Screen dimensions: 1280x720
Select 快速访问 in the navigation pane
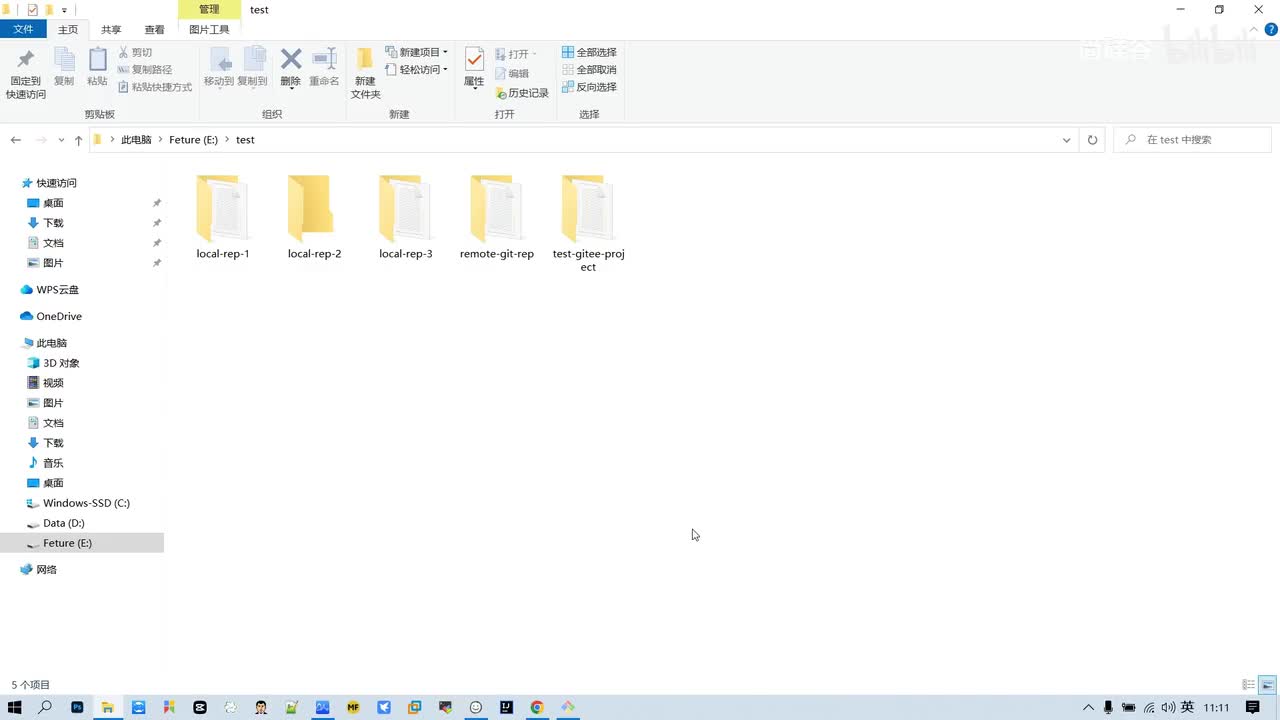click(56, 183)
